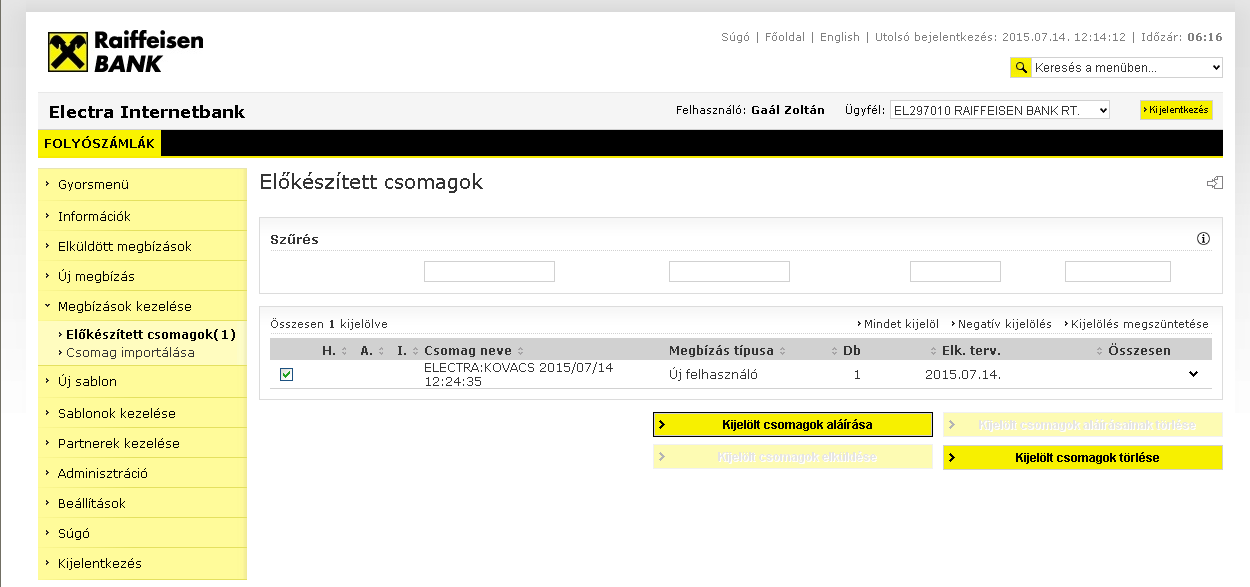1250x587 pixels.
Task: Click the Mindet kijelöl link
Action: click(x=901, y=324)
